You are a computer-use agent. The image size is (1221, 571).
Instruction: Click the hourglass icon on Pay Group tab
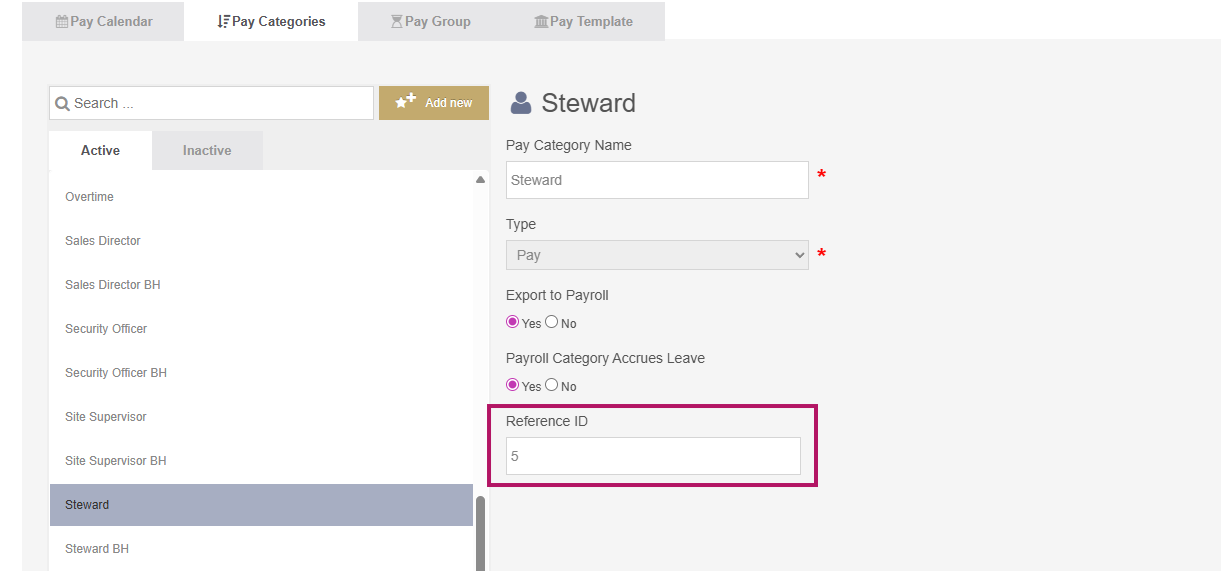pyautogui.click(x=396, y=21)
